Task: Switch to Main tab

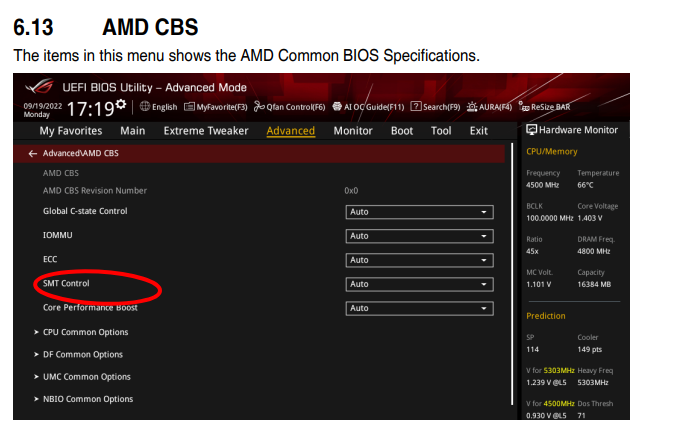Action: point(132,131)
